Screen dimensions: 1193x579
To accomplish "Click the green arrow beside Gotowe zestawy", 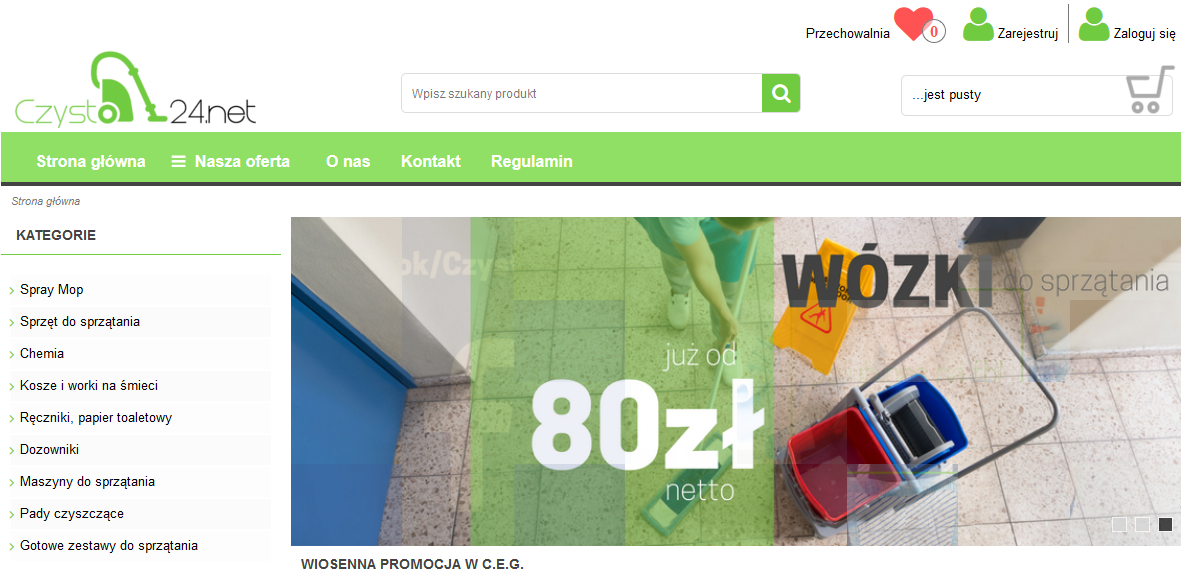I will point(12,546).
